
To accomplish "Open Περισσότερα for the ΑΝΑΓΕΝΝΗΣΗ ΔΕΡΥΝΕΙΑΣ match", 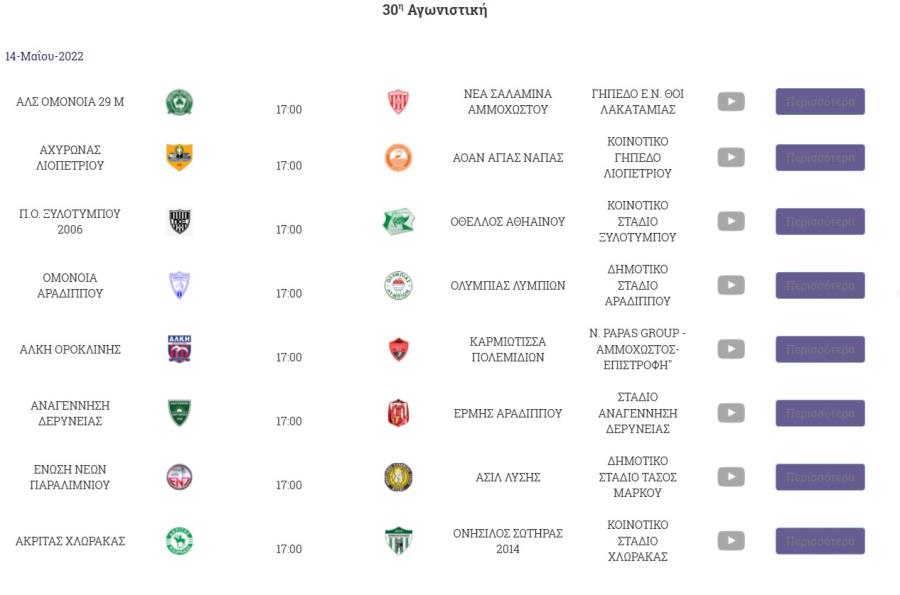I will tap(820, 413).
